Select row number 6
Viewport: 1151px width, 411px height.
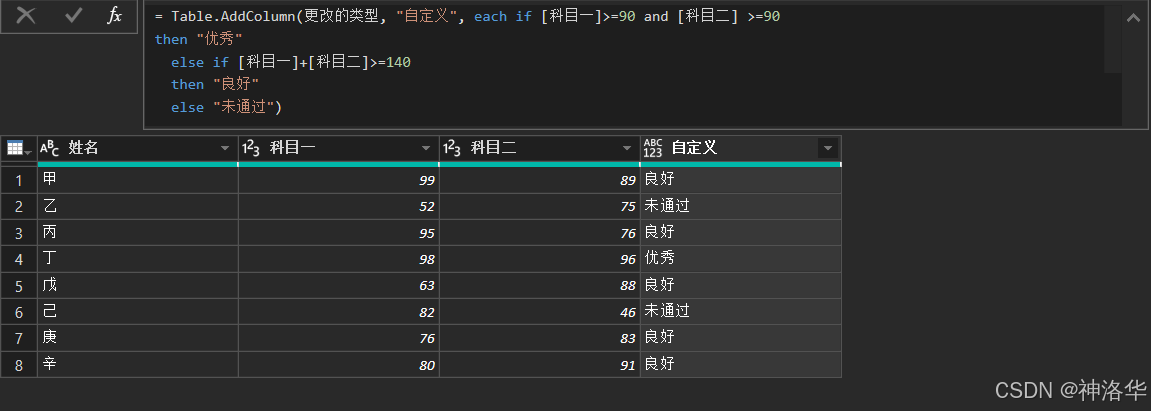click(x=19, y=312)
